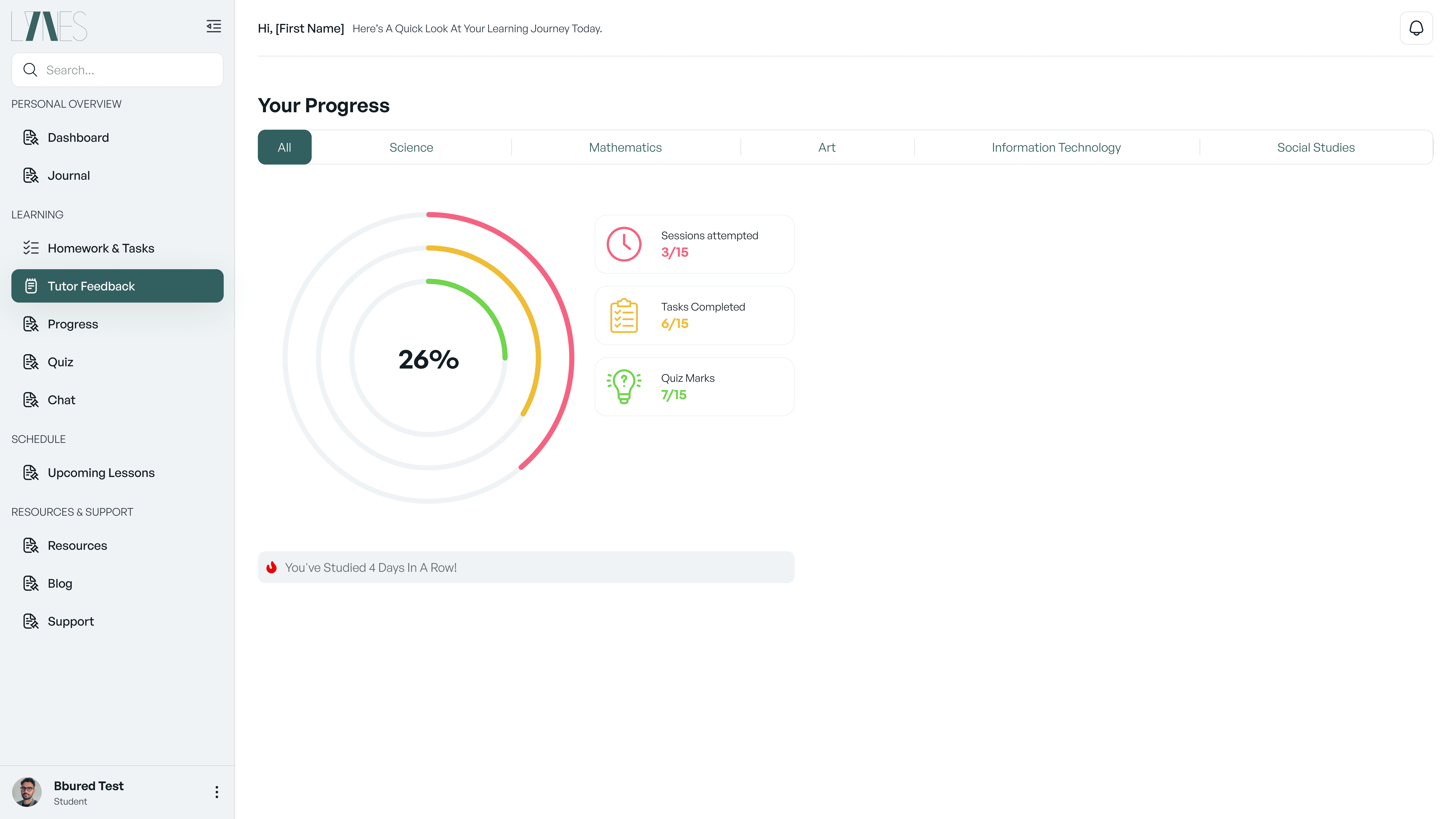Open the Social Studies tab
This screenshot has width=1456, height=819.
point(1316,147)
